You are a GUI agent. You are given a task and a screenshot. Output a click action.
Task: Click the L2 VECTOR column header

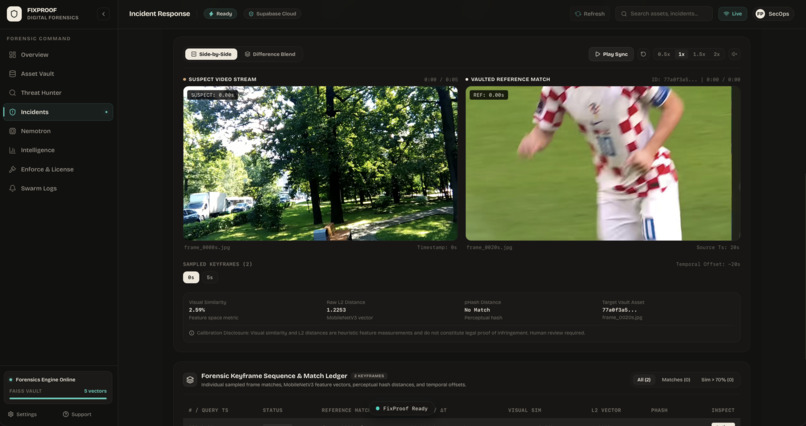coord(606,410)
